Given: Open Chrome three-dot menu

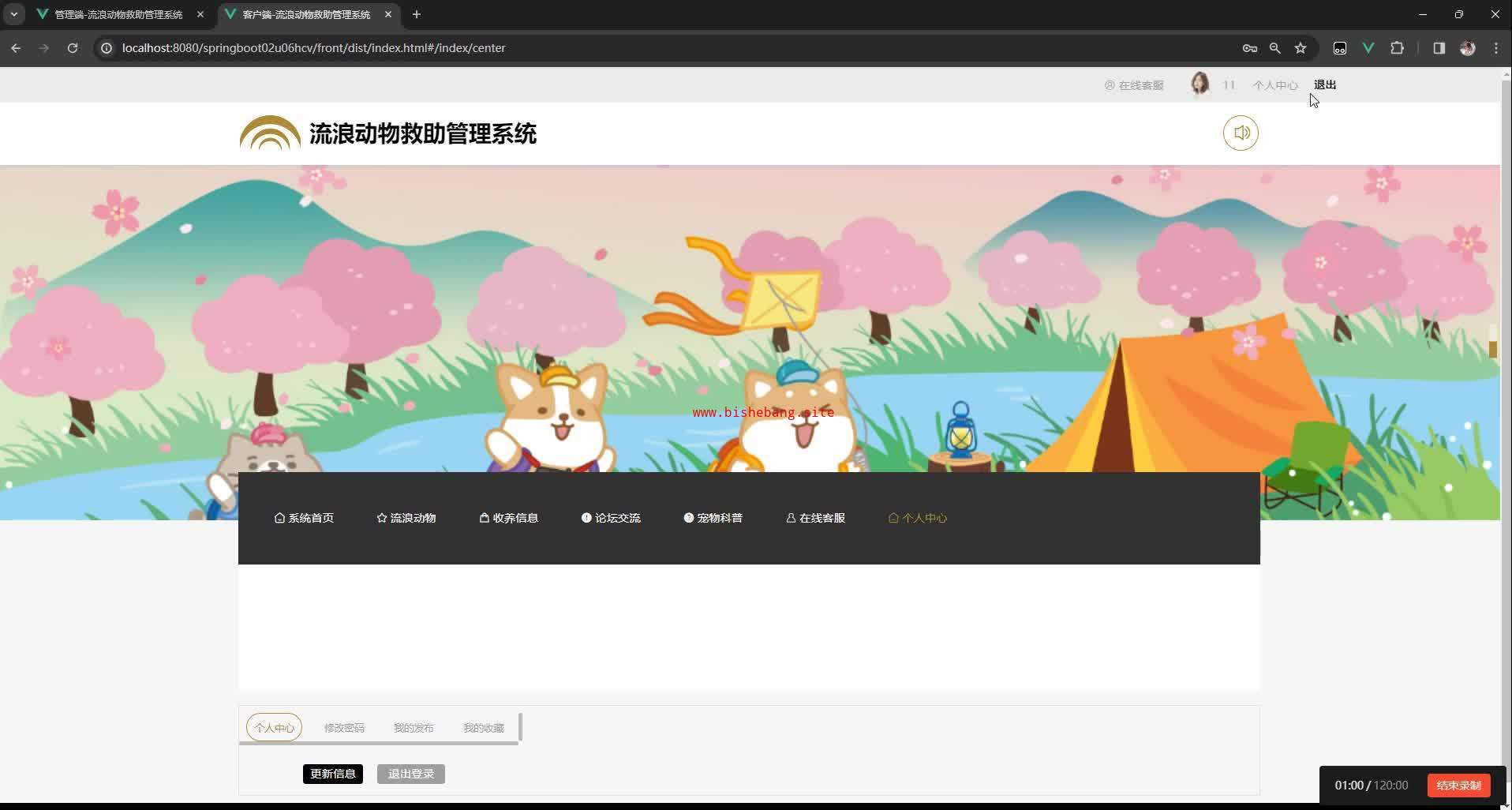Looking at the screenshot, I should (x=1496, y=48).
